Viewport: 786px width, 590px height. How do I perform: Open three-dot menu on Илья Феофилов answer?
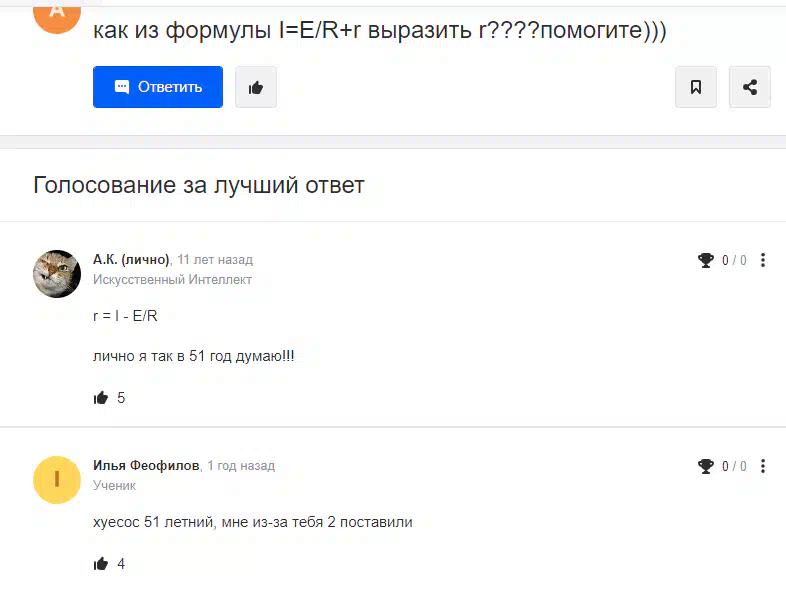(x=763, y=466)
